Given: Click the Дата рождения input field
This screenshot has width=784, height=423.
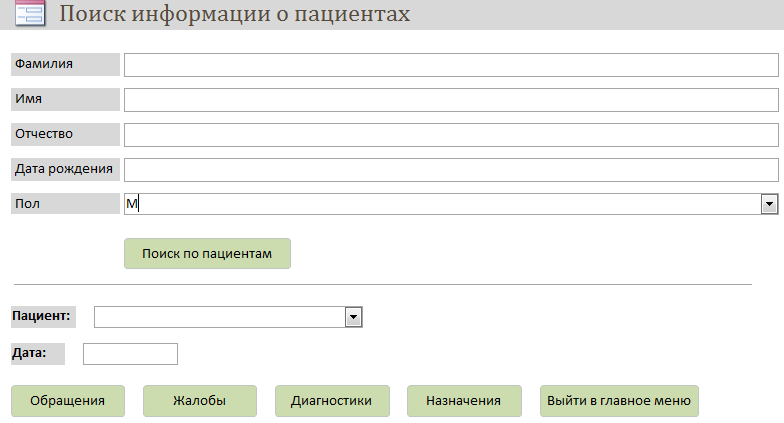Looking at the screenshot, I should click(451, 170).
